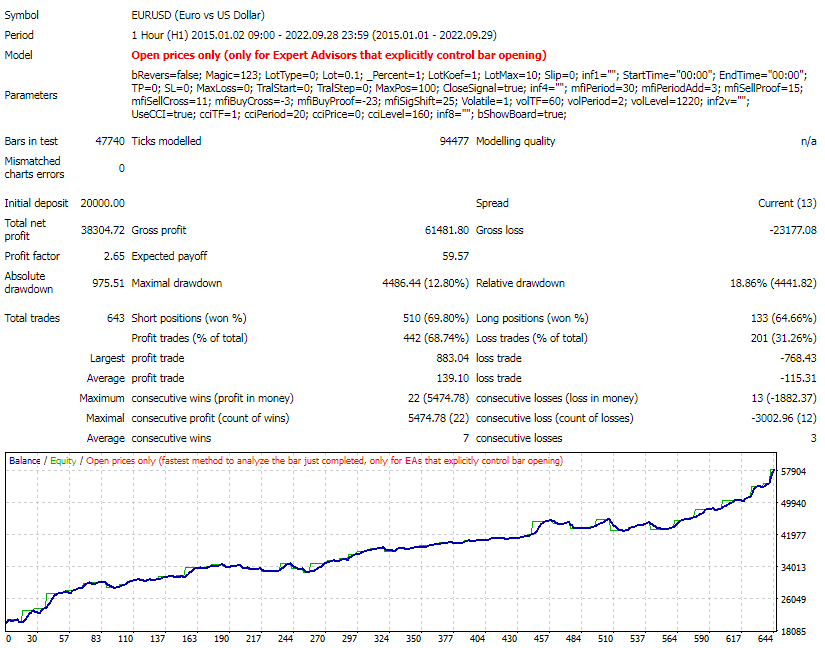
Task: Click the Gross profit value 61481.80
Action: pos(447,230)
